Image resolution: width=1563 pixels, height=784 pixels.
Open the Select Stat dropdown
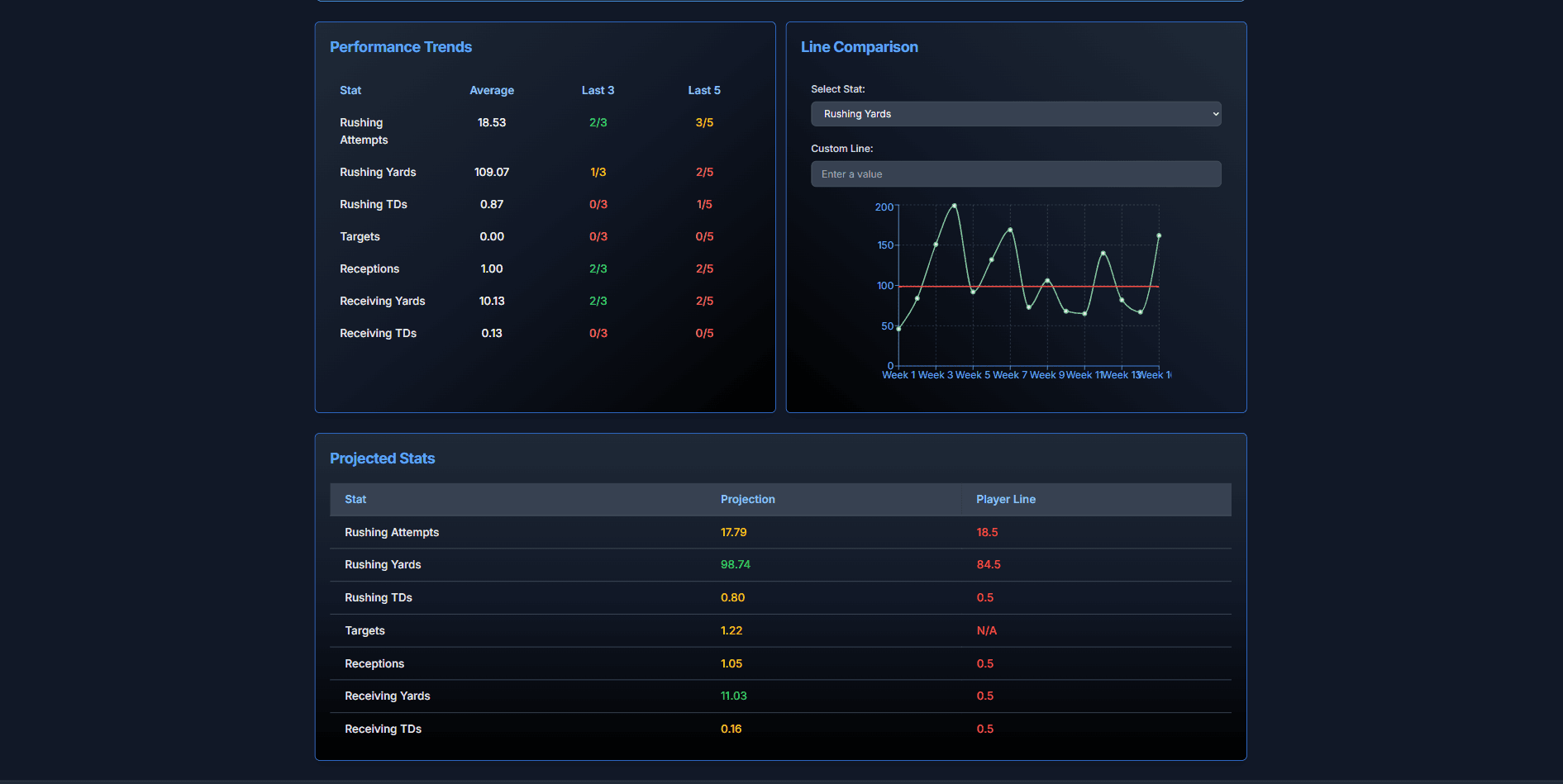[1015, 114]
